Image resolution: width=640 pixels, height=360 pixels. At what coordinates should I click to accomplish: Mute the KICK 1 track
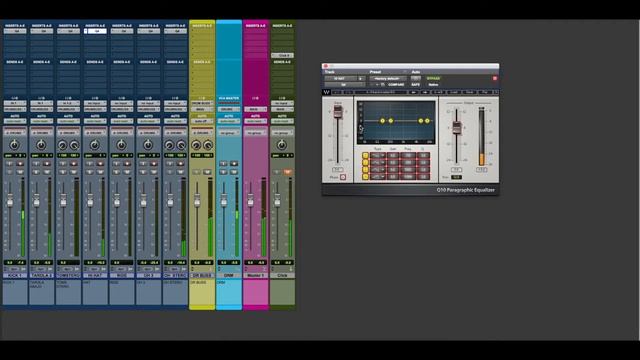tap(20, 172)
